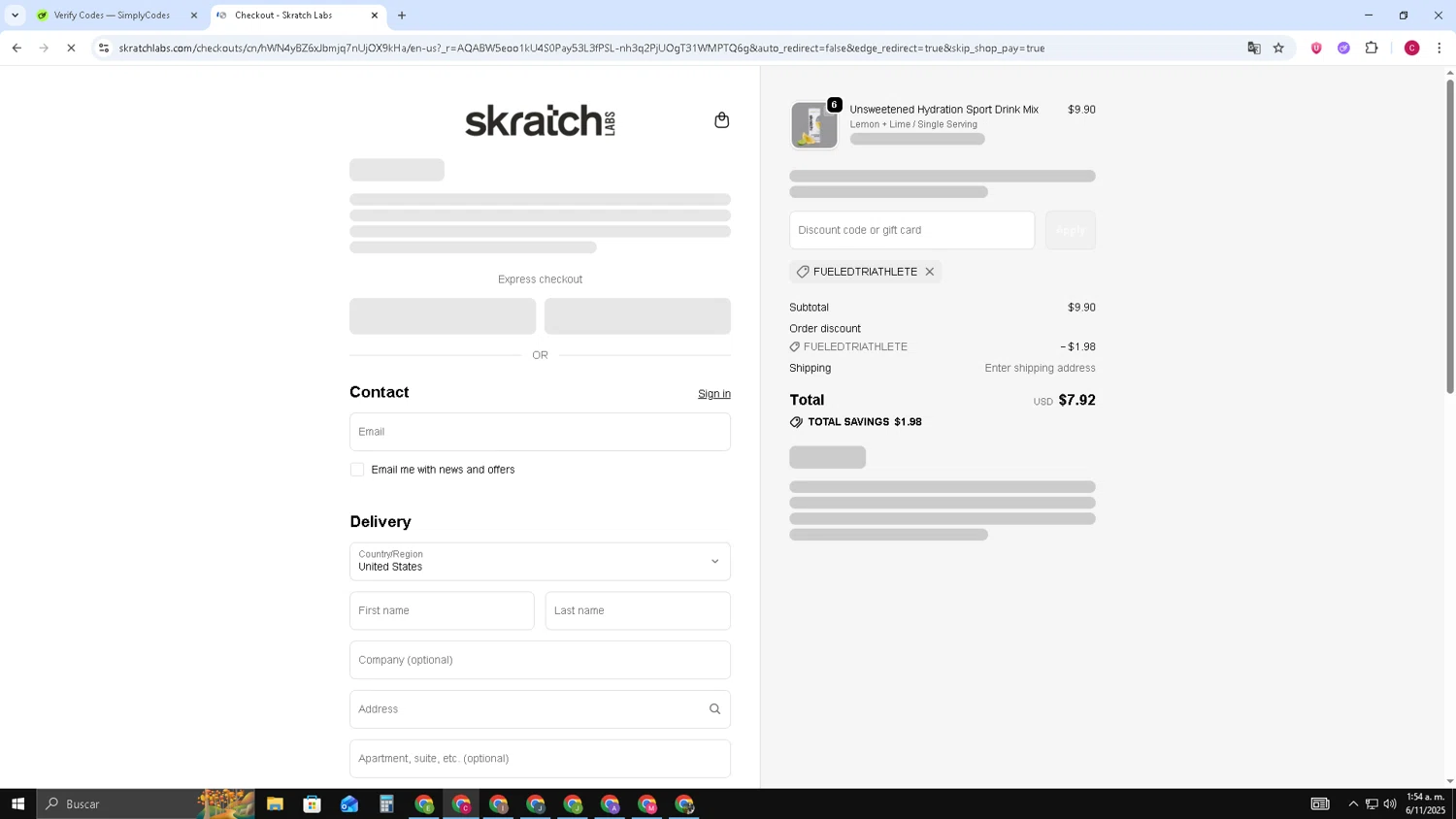Click the Sign in link
Screen dimensions: 1456x819
tap(714, 394)
